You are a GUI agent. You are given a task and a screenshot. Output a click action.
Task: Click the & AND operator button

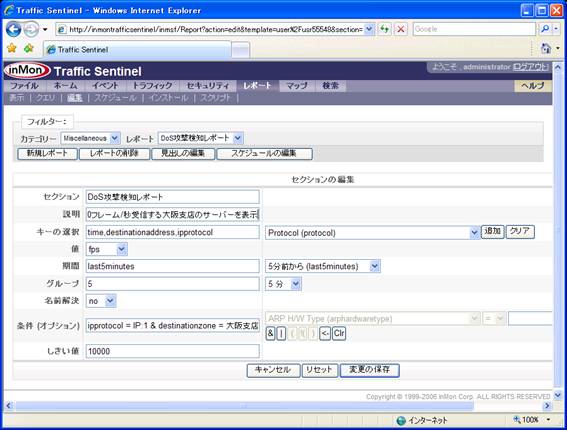[270, 333]
